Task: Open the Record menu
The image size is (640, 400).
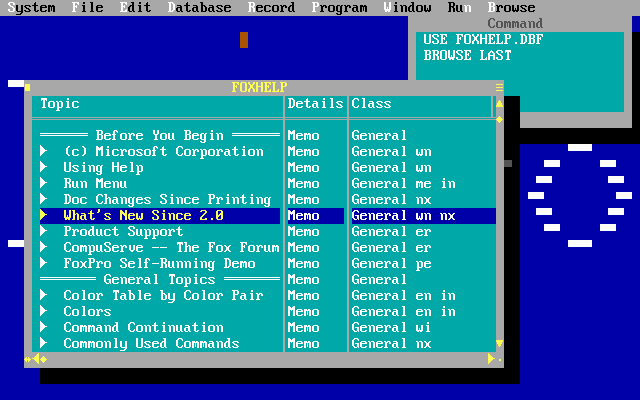Action: coord(271,7)
